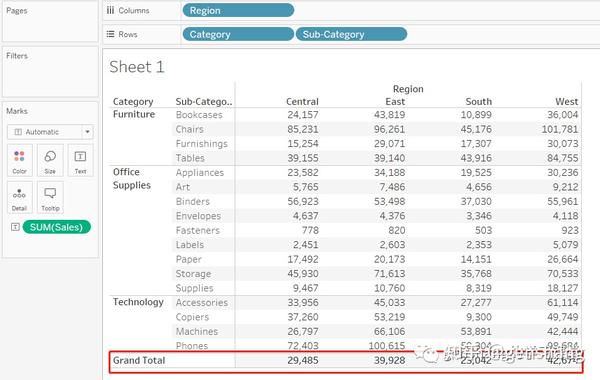Select the Category pill in Rows
This screenshot has height=380, width=600.
[238, 34]
